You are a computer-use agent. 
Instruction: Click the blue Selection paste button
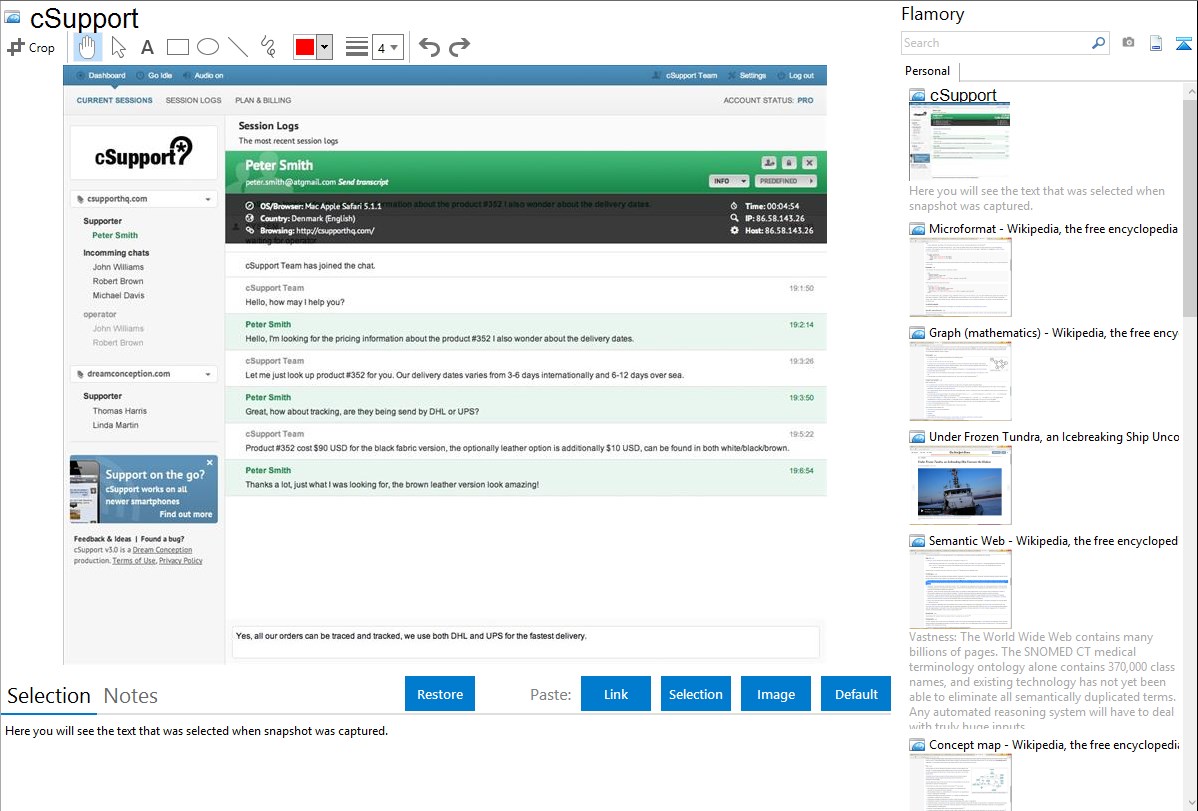[696, 694]
